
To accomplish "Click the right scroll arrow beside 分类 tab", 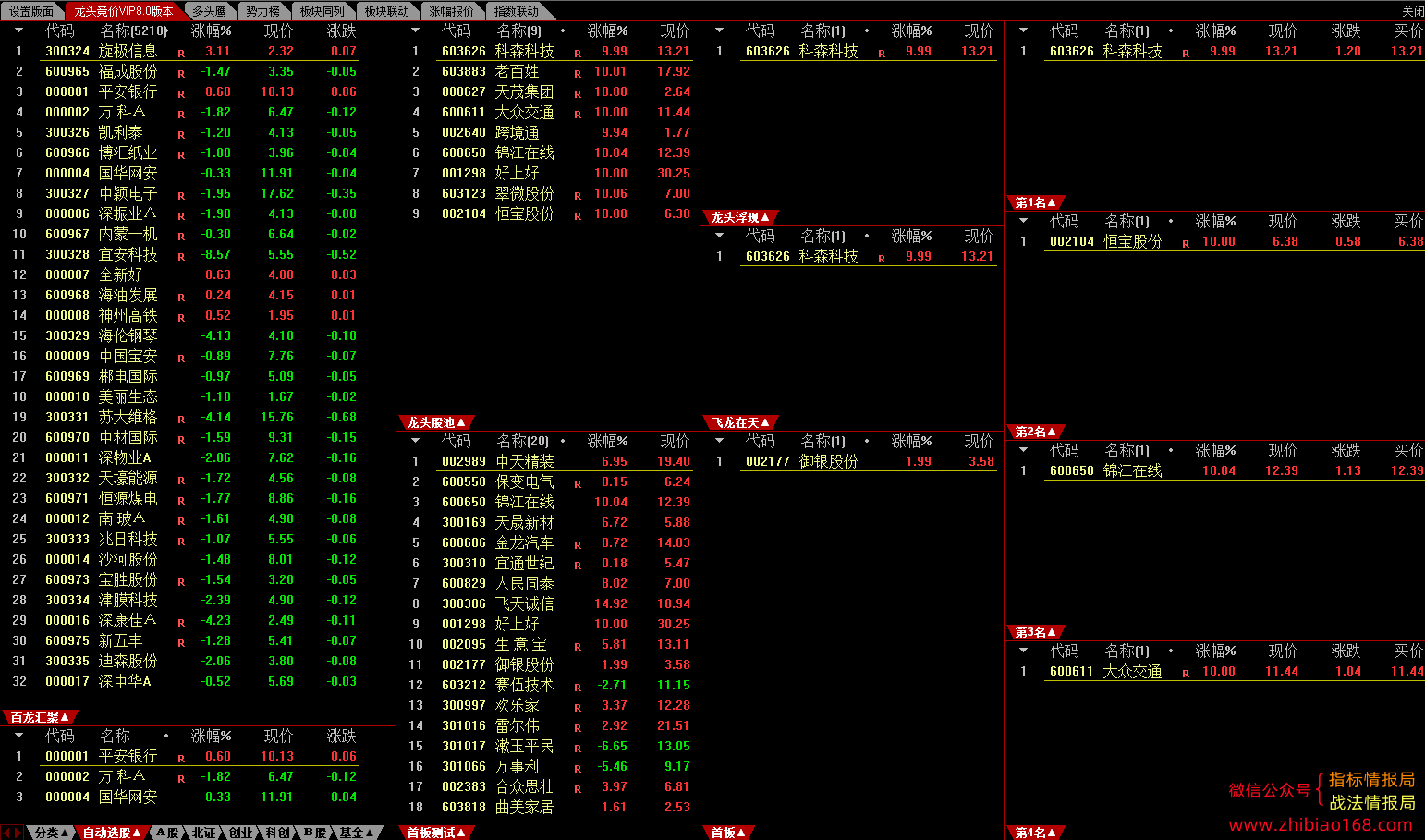I will [18, 833].
